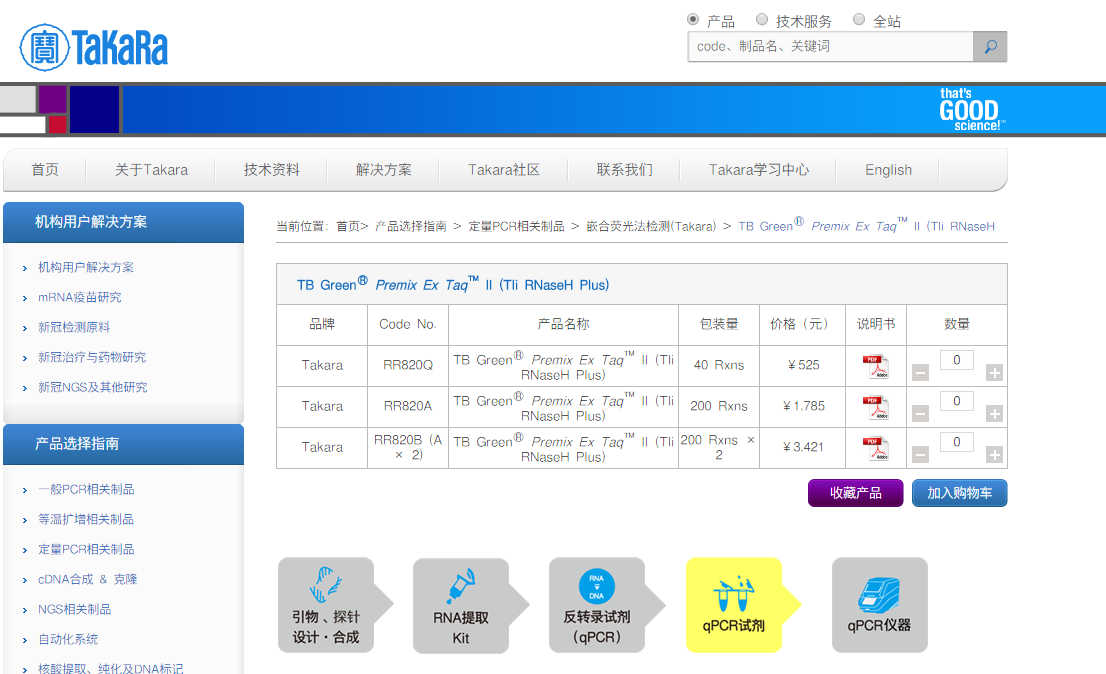Open the PDF manual for RR820B

pos(876,448)
